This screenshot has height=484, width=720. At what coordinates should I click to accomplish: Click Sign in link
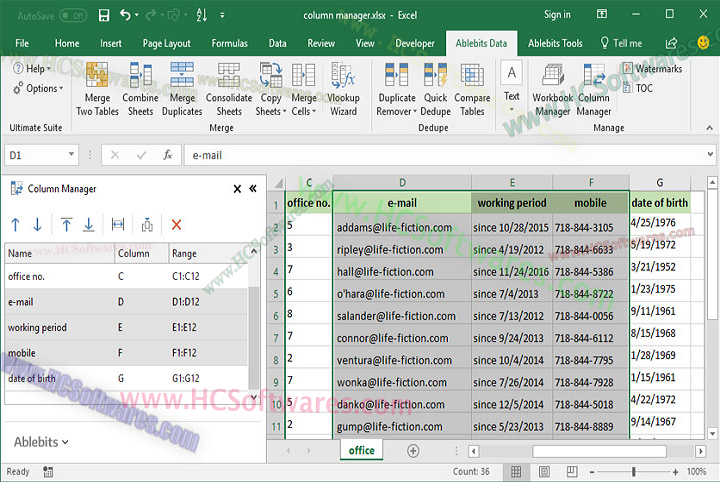pos(557,15)
